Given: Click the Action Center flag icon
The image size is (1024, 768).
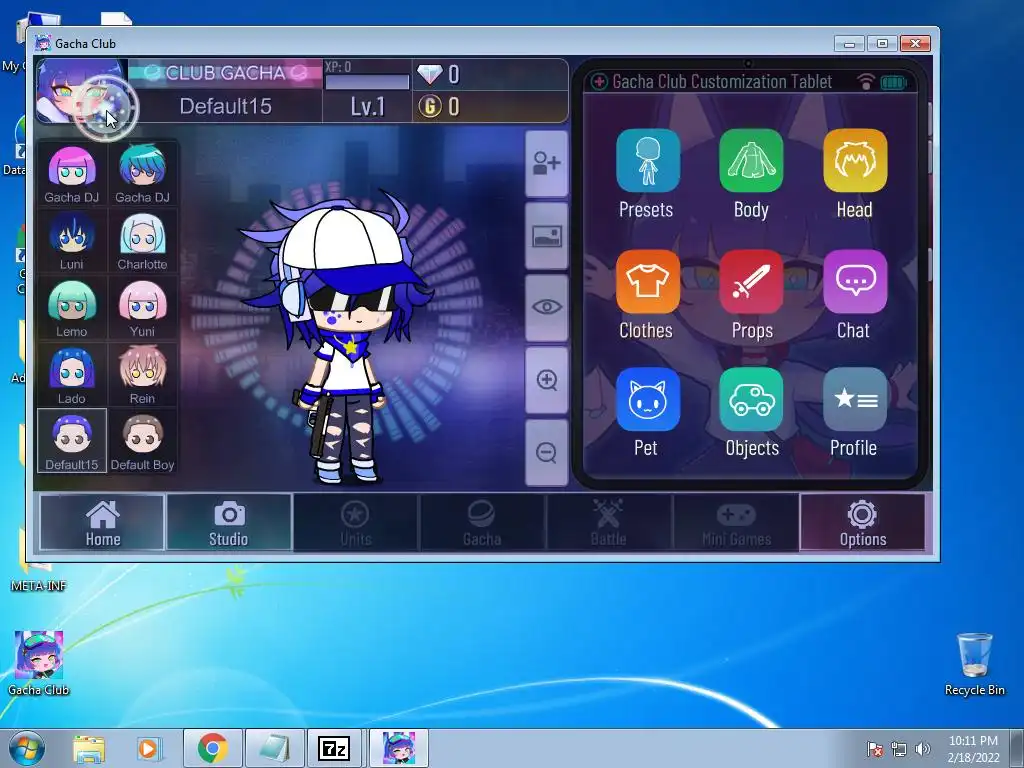Looking at the screenshot, I should pyautogui.click(x=874, y=749).
